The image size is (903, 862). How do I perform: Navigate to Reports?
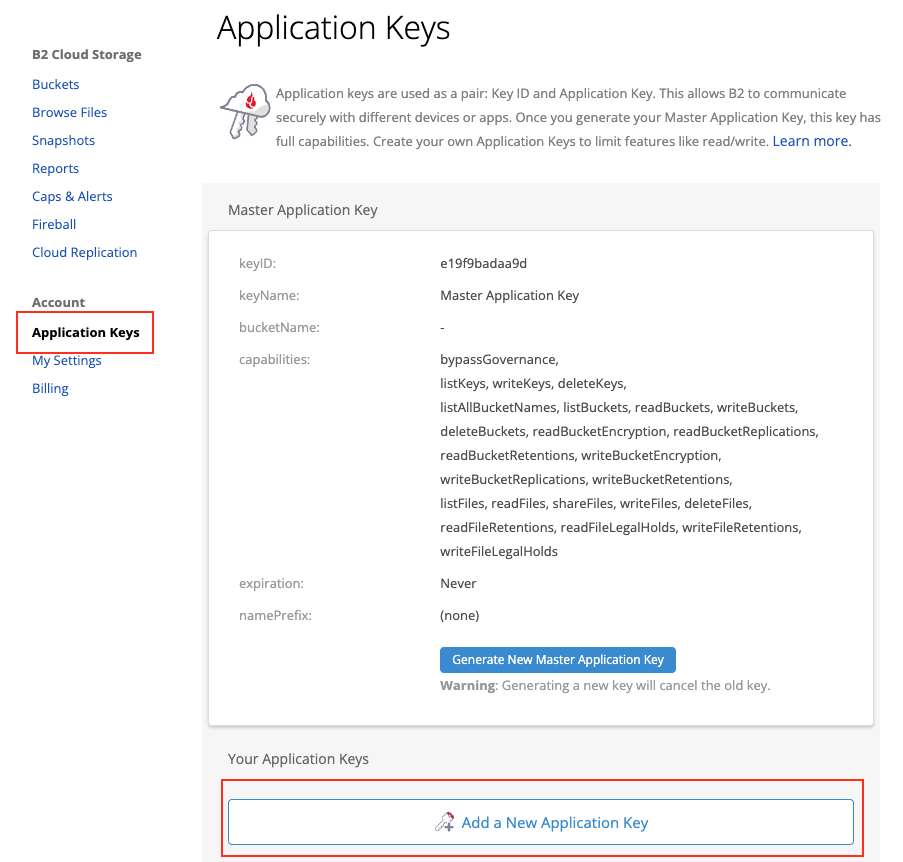[x=55, y=168]
